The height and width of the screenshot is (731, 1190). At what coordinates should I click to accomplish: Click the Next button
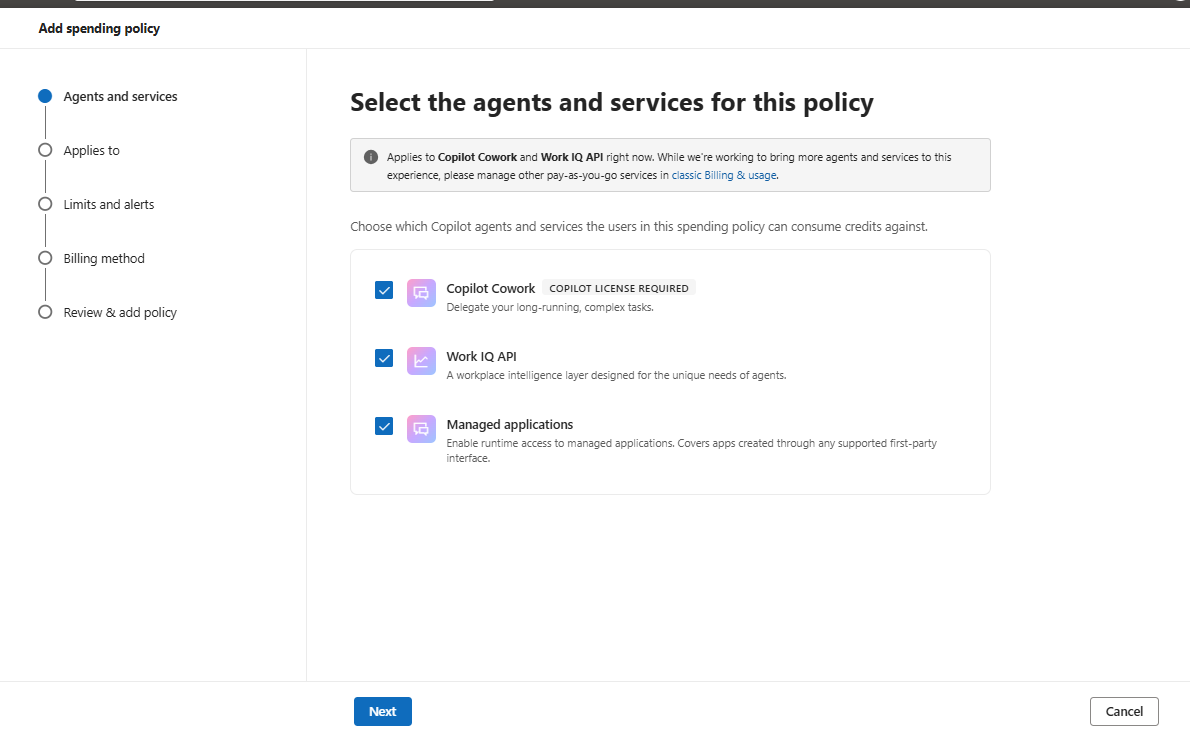[x=382, y=711]
